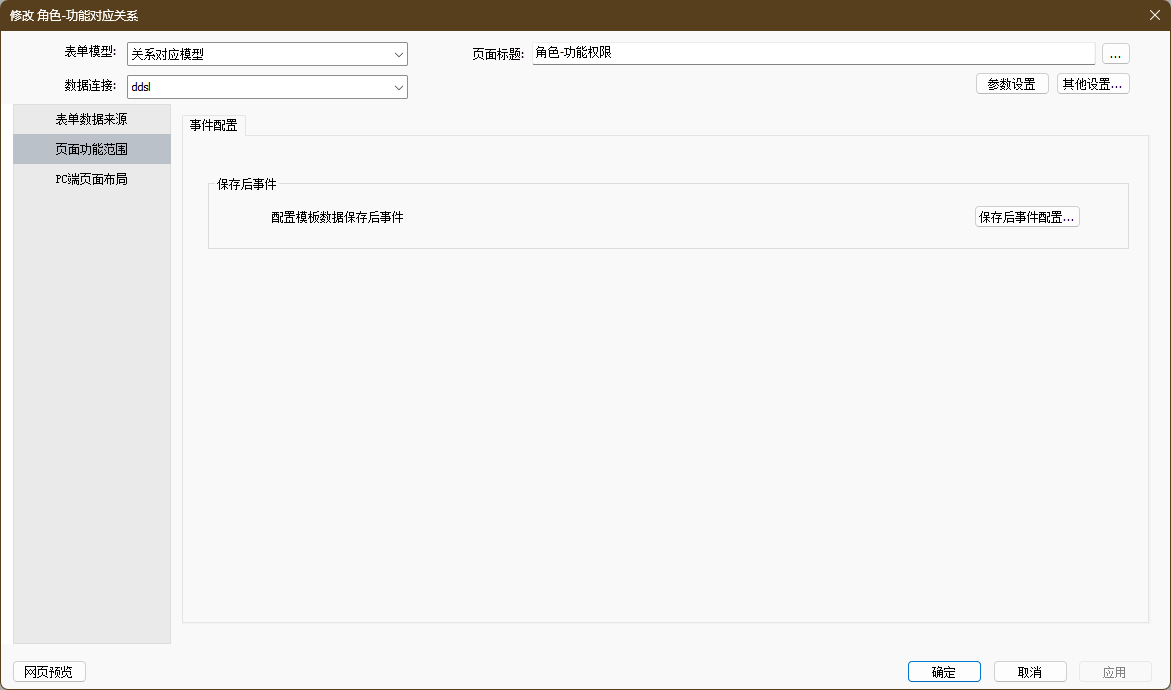
Task: Confirm with the 确定 button
Action: tap(944, 672)
